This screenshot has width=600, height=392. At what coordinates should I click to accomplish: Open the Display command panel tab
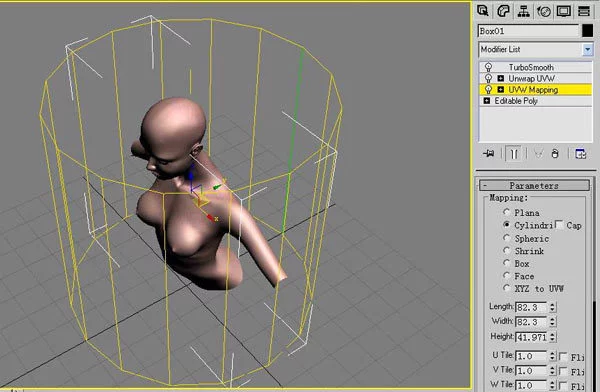(x=564, y=11)
